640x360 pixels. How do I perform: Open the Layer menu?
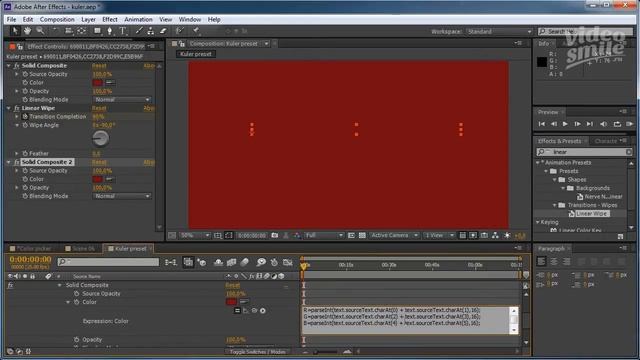click(88, 20)
